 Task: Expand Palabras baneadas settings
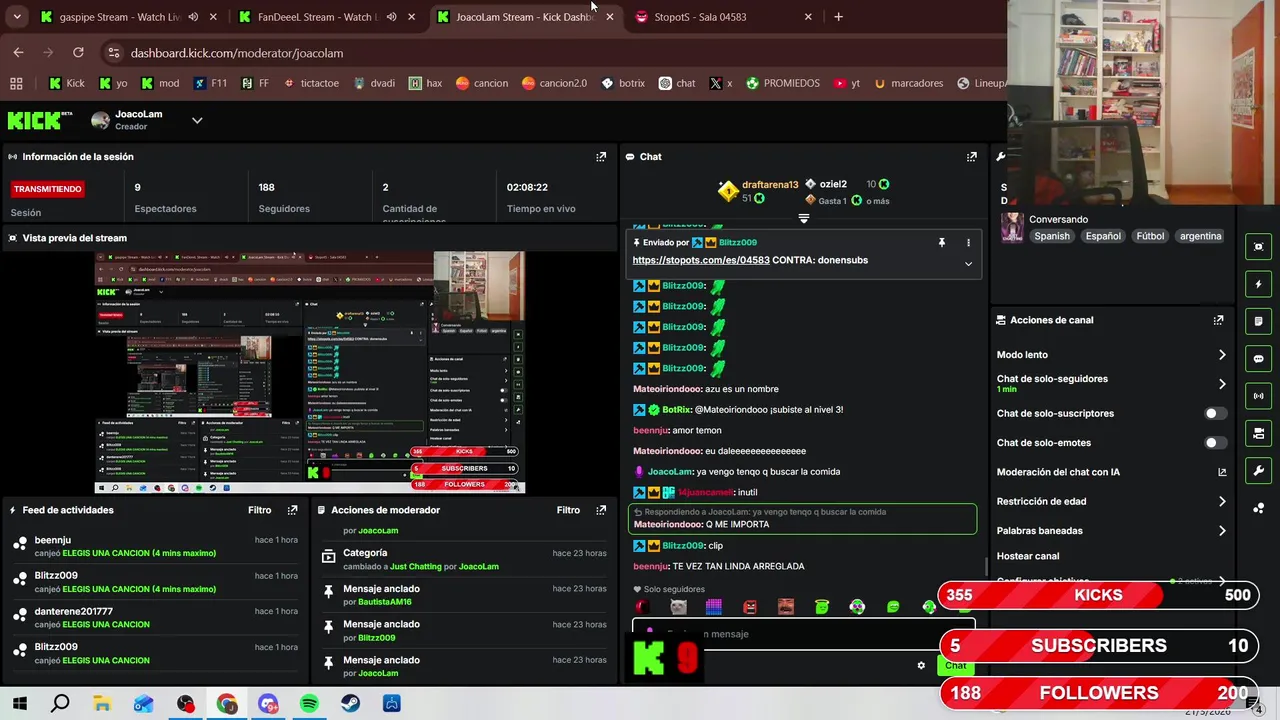click(x=1222, y=531)
